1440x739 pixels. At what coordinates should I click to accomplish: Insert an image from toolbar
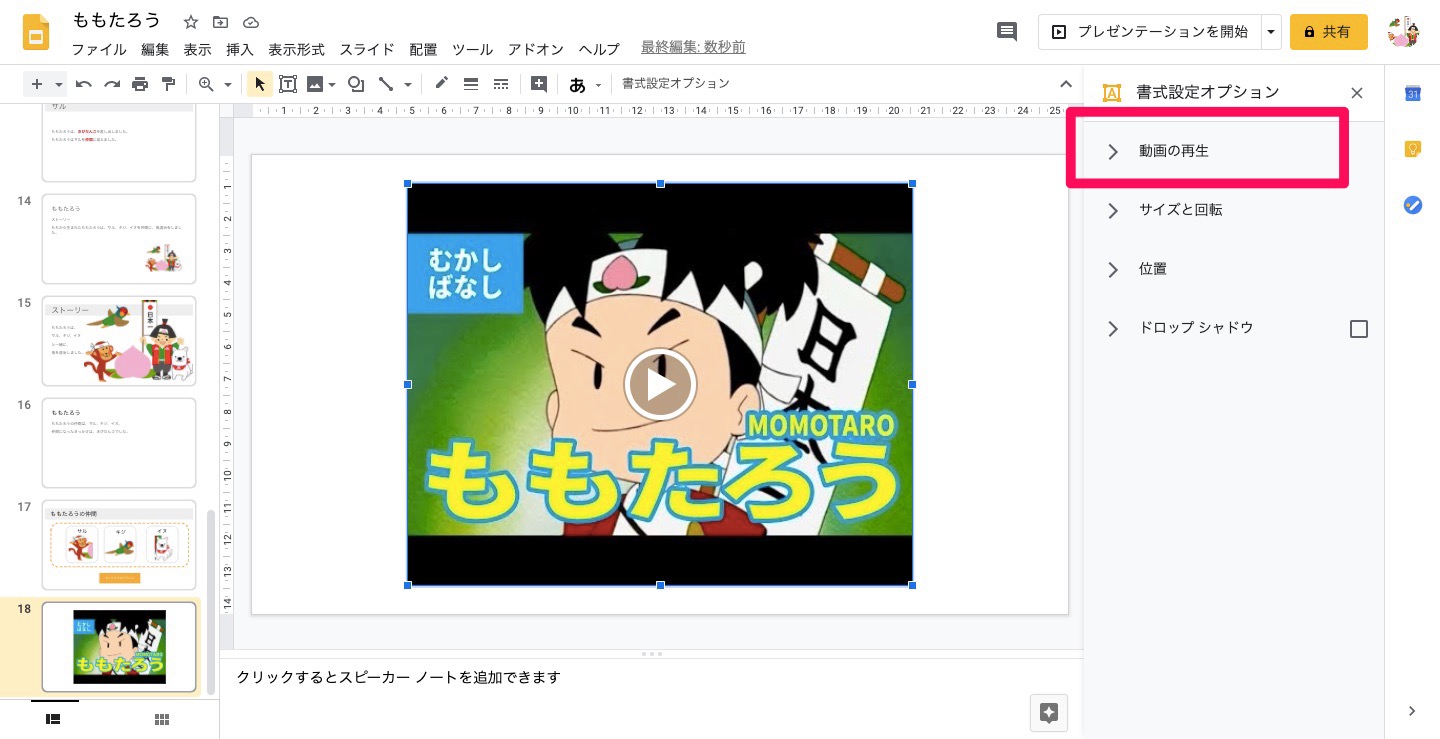click(x=315, y=84)
